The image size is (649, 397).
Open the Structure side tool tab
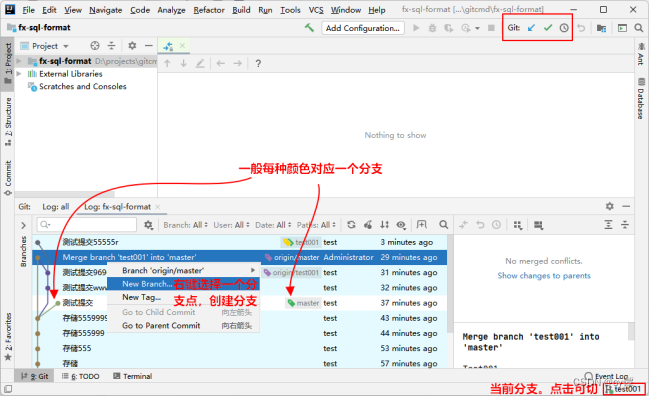(x=8, y=121)
